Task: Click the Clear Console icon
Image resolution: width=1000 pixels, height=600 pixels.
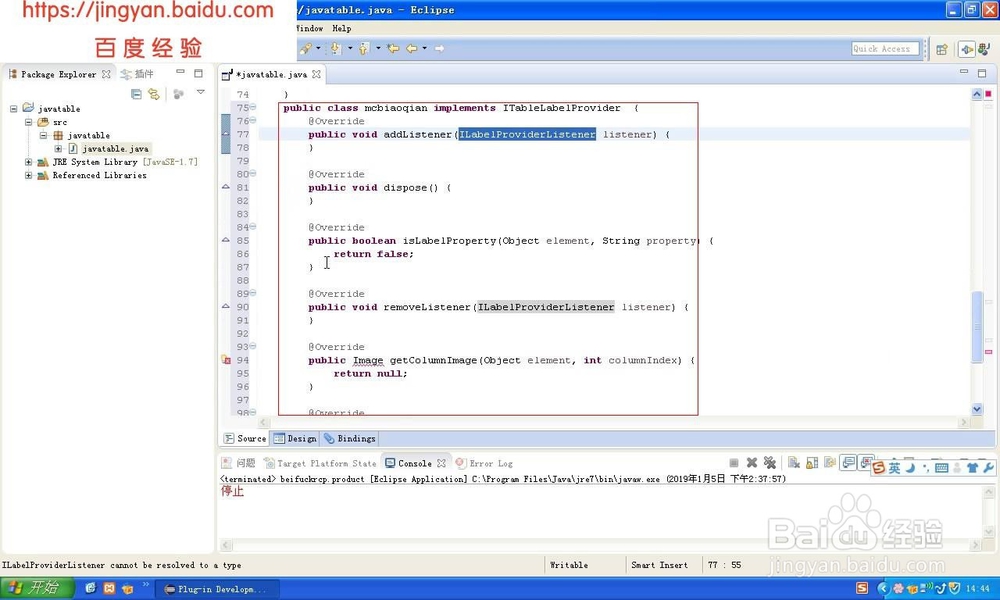Action: (793, 463)
